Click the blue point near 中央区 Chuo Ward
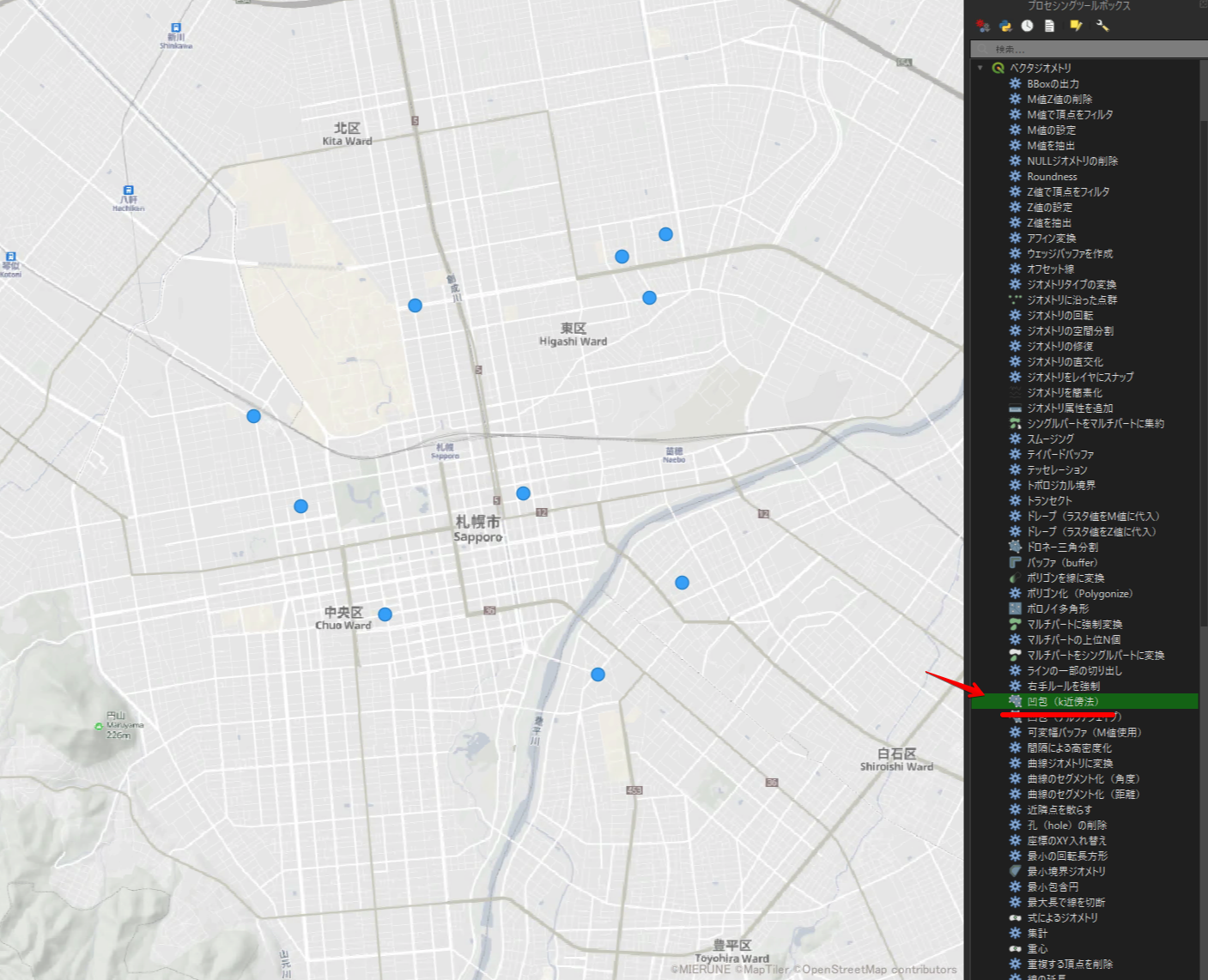 pyautogui.click(x=385, y=614)
